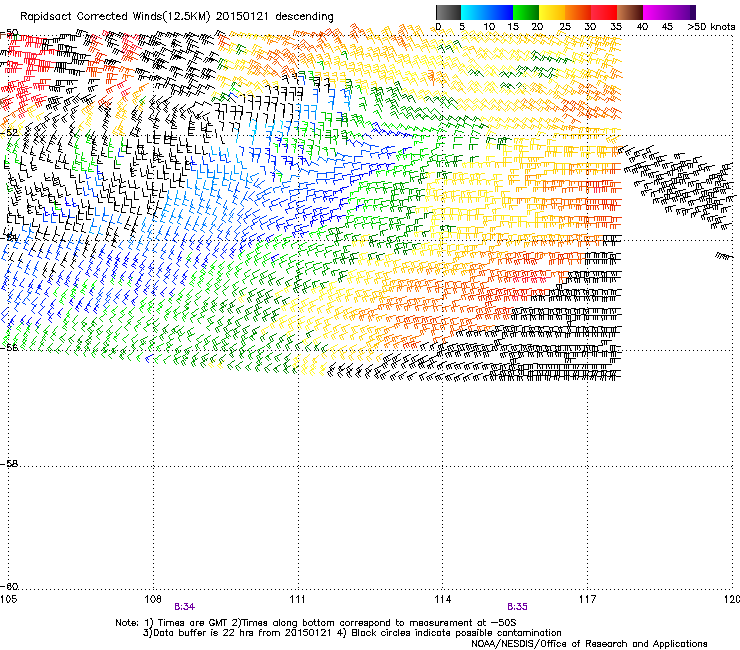
Task: Click the legend tick label '25'
Action: 565,27
